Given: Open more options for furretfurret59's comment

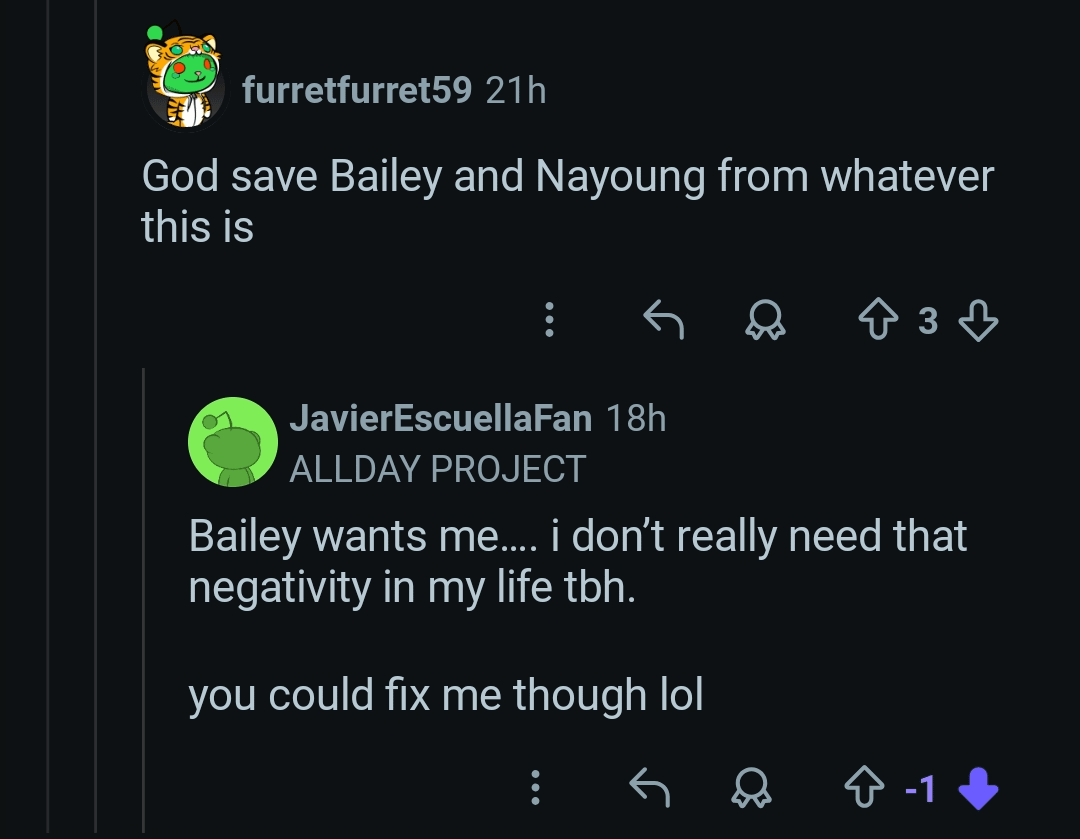Looking at the screenshot, I should [548, 320].
